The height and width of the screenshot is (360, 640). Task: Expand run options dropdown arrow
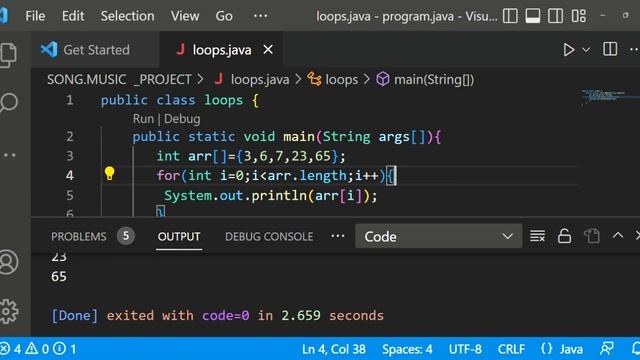click(586, 50)
